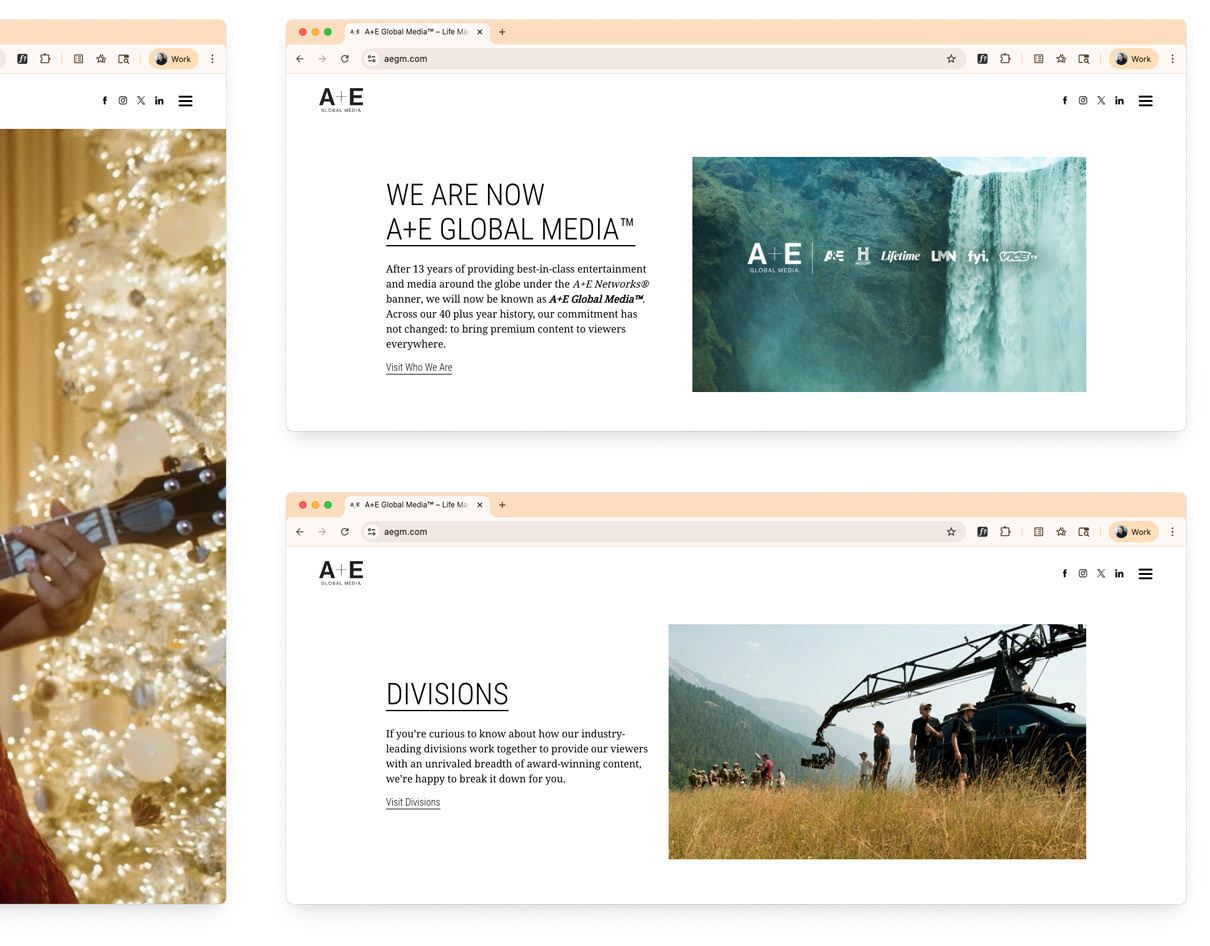The width and height of the screenshot is (1210, 946).
Task: Open Work profile button in guitar photo window
Action: point(173,59)
